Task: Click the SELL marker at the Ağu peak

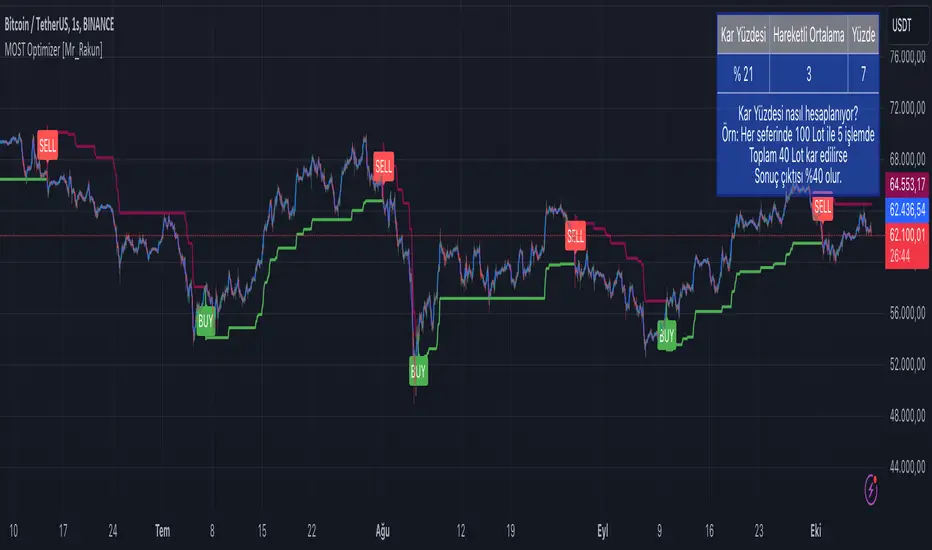Action: (x=383, y=166)
